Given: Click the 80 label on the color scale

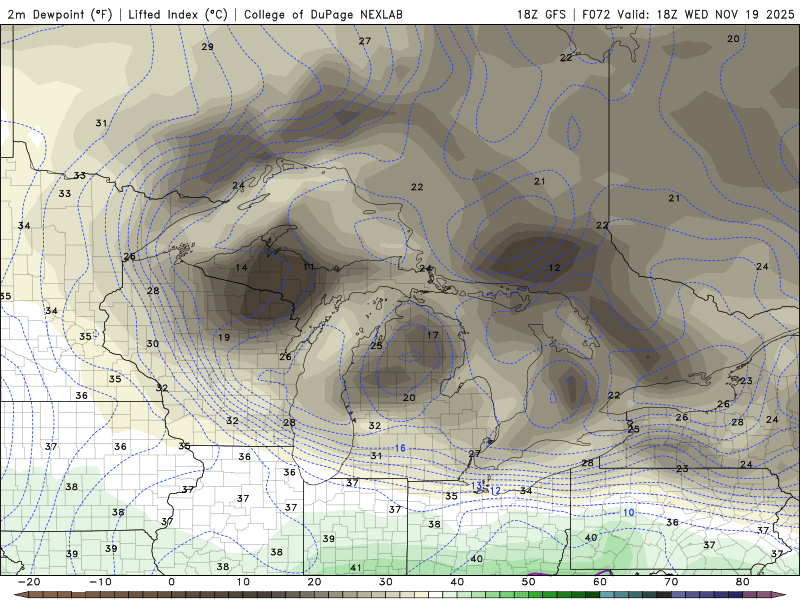Looking at the screenshot, I should coord(743,582).
